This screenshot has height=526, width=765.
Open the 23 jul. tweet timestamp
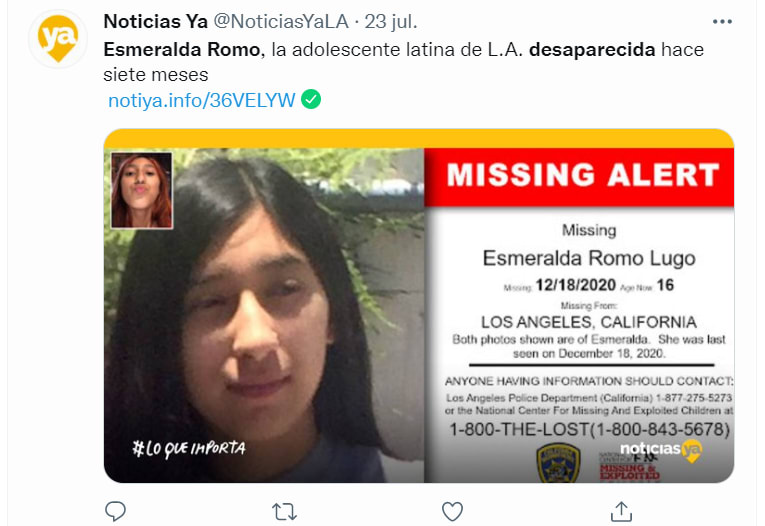tap(391, 21)
